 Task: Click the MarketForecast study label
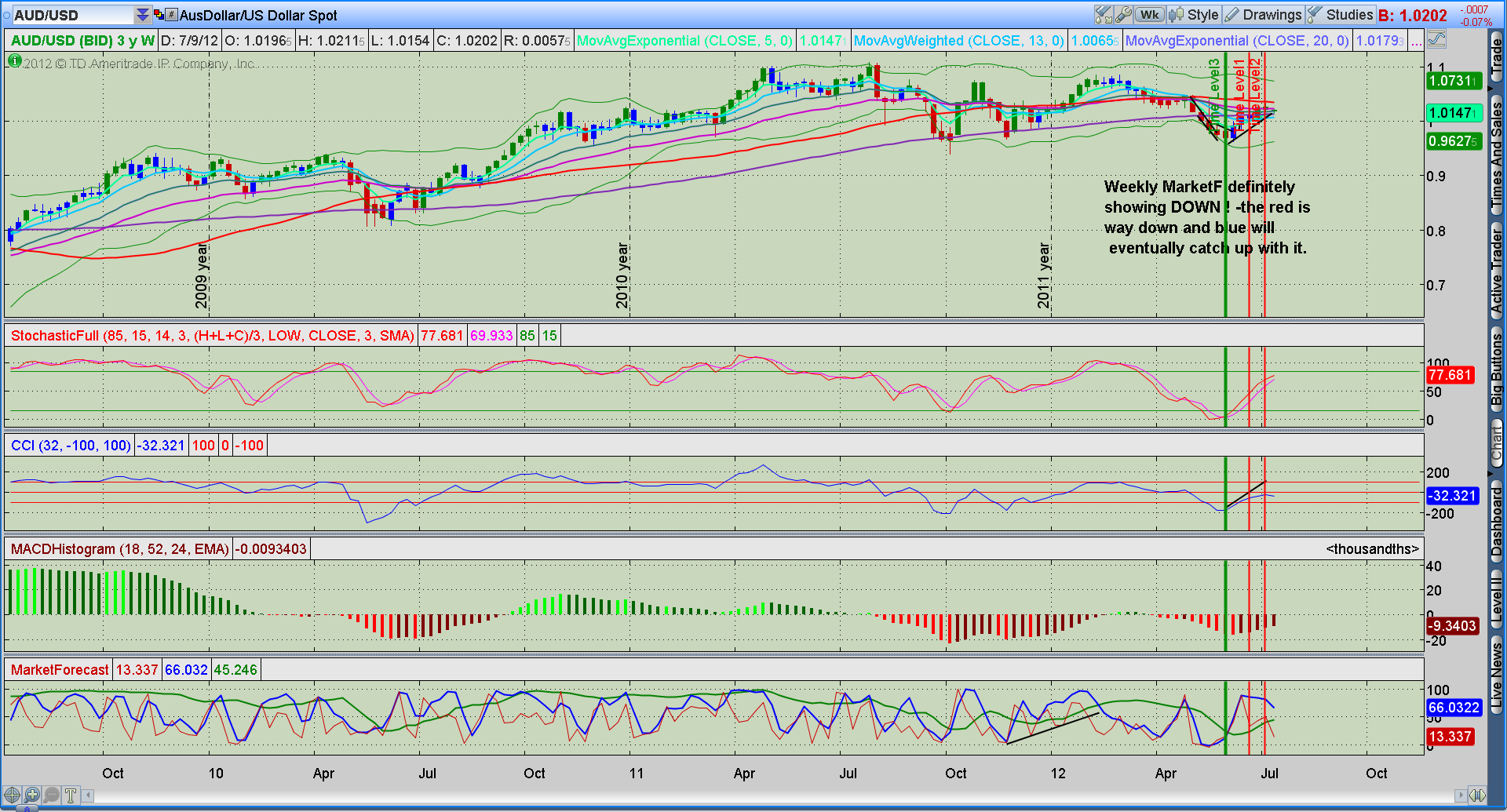pyautogui.click(x=60, y=670)
